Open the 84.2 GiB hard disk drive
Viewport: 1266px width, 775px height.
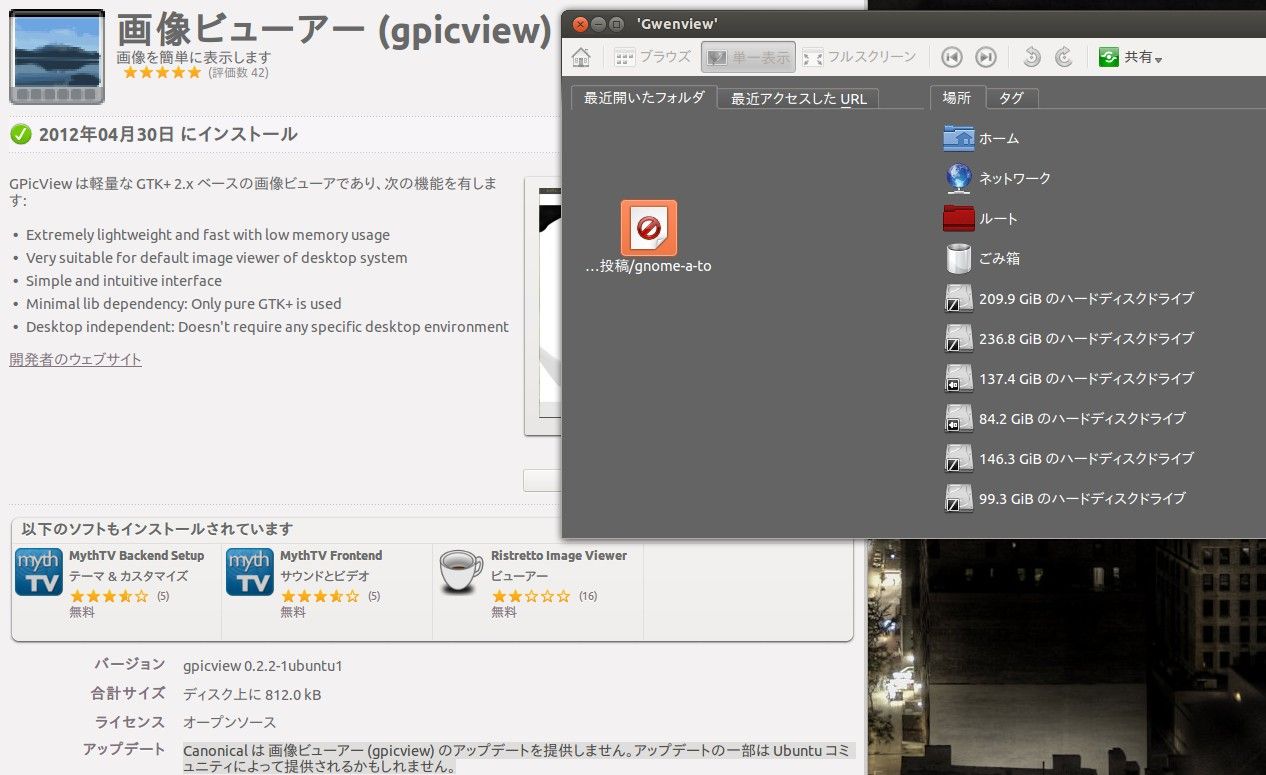[1065, 418]
